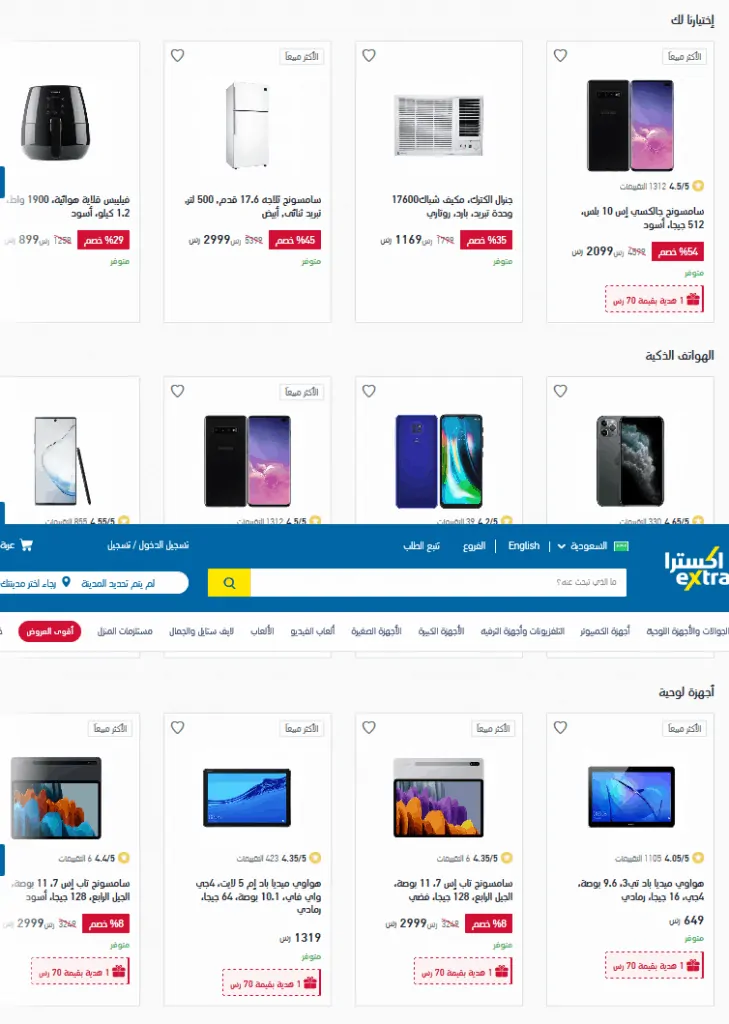Click the Saudi flag icon
The height and width of the screenshot is (1024, 729).
(621, 546)
